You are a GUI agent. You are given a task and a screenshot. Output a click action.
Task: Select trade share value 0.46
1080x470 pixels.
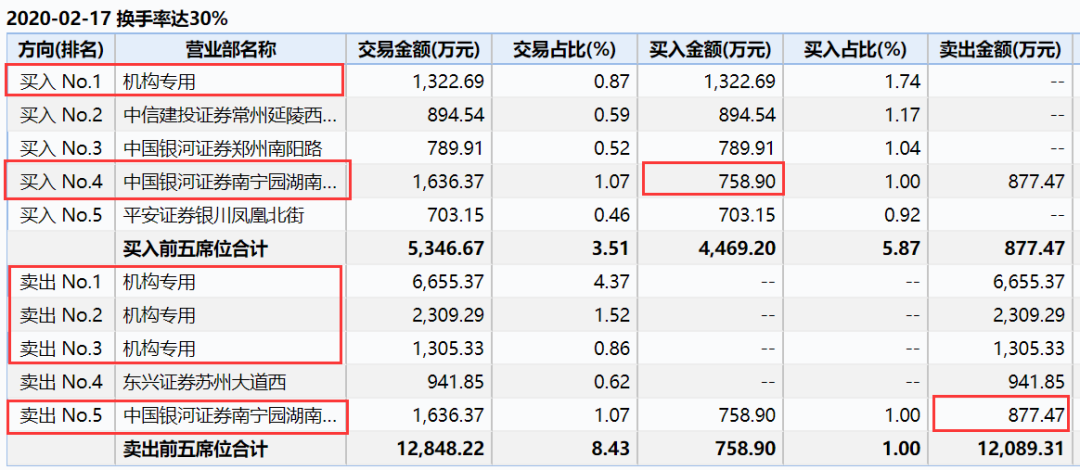[x=612, y=216]
